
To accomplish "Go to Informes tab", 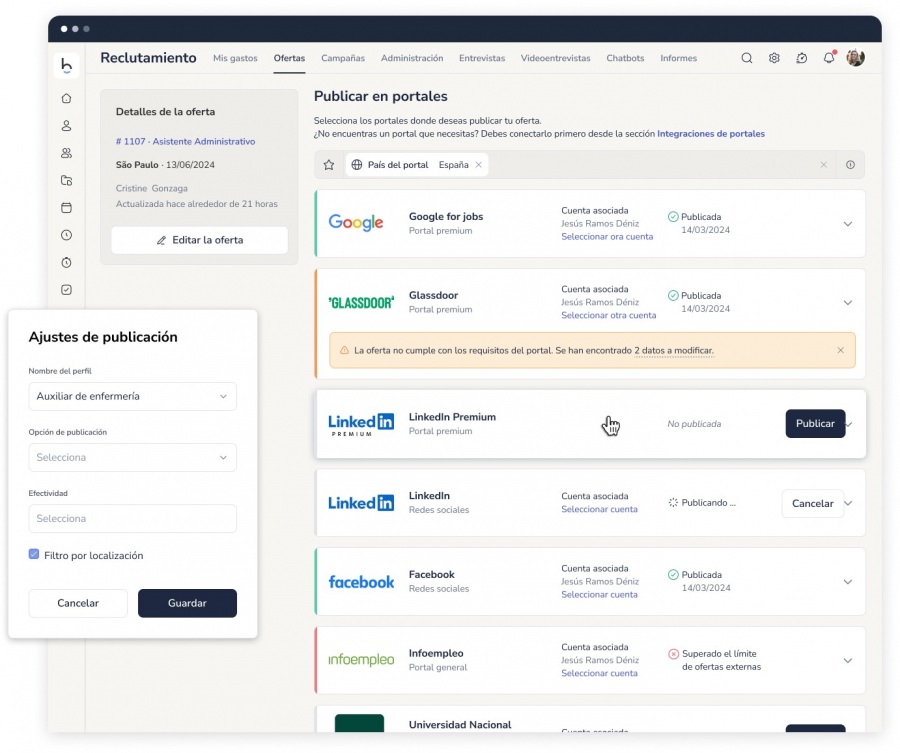I will coord(678,58).
